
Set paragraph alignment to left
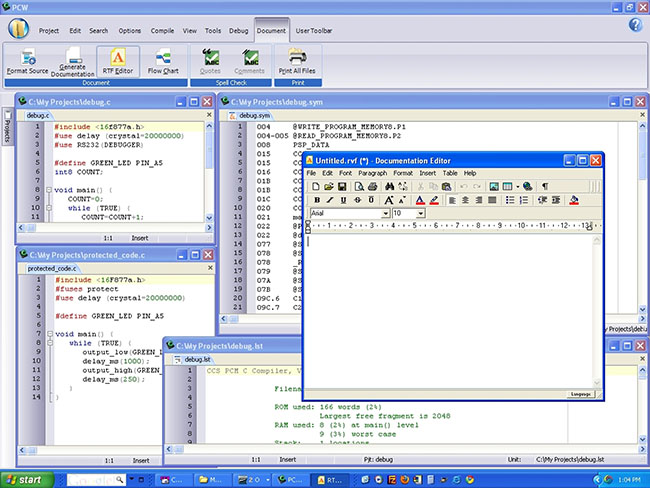[x=452, y=200]
